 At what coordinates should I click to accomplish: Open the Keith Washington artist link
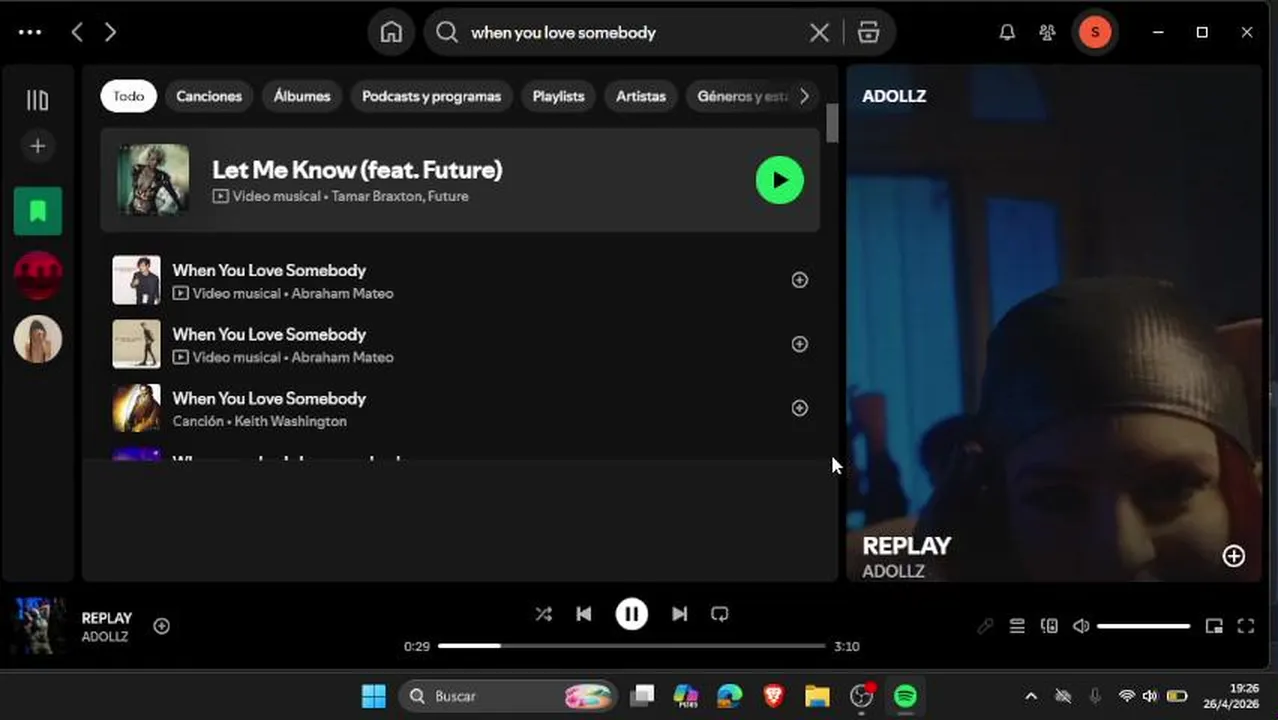pyautogui.click(x=290, y=421)
